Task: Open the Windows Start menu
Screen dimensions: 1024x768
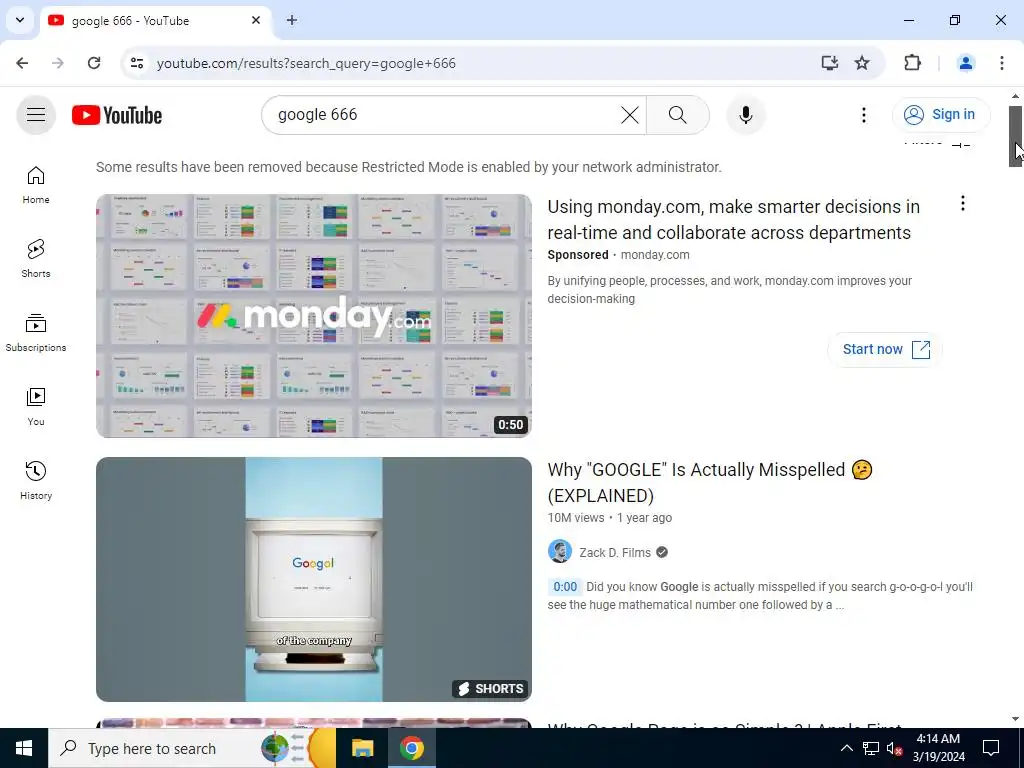Action: pyautogui.click(x=24, y=748)
